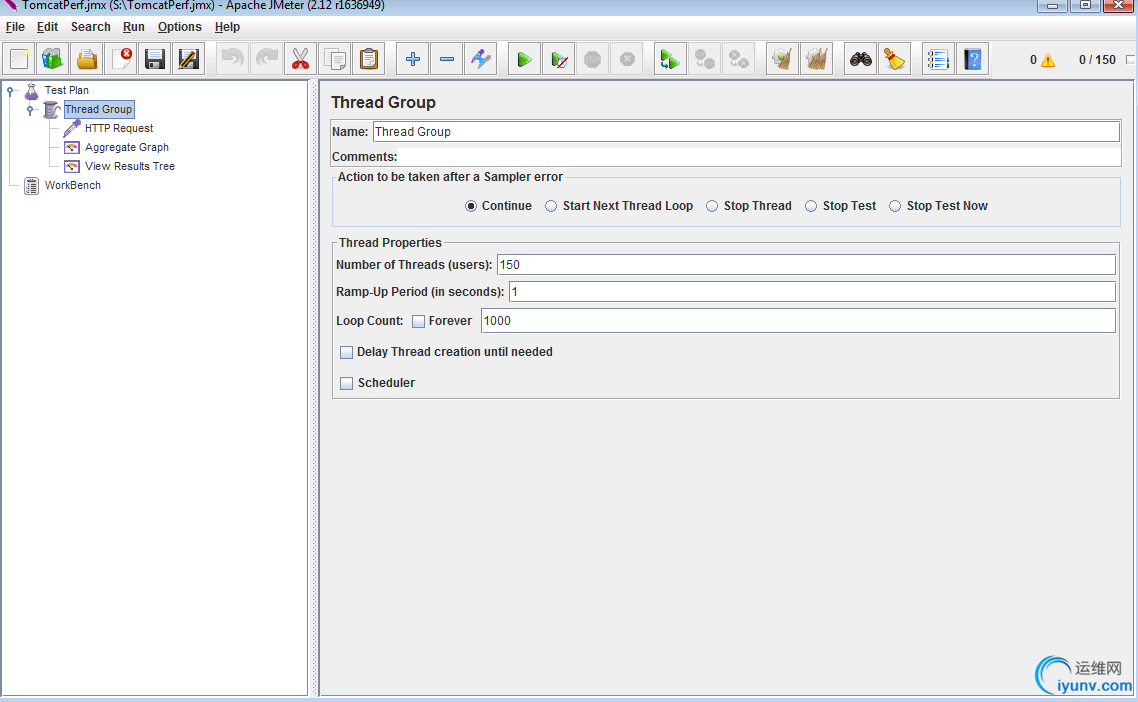The width and height of the screenshot is (1138, 702).
Task: Select the Stop Test radio button
Action: coord(811,206)
